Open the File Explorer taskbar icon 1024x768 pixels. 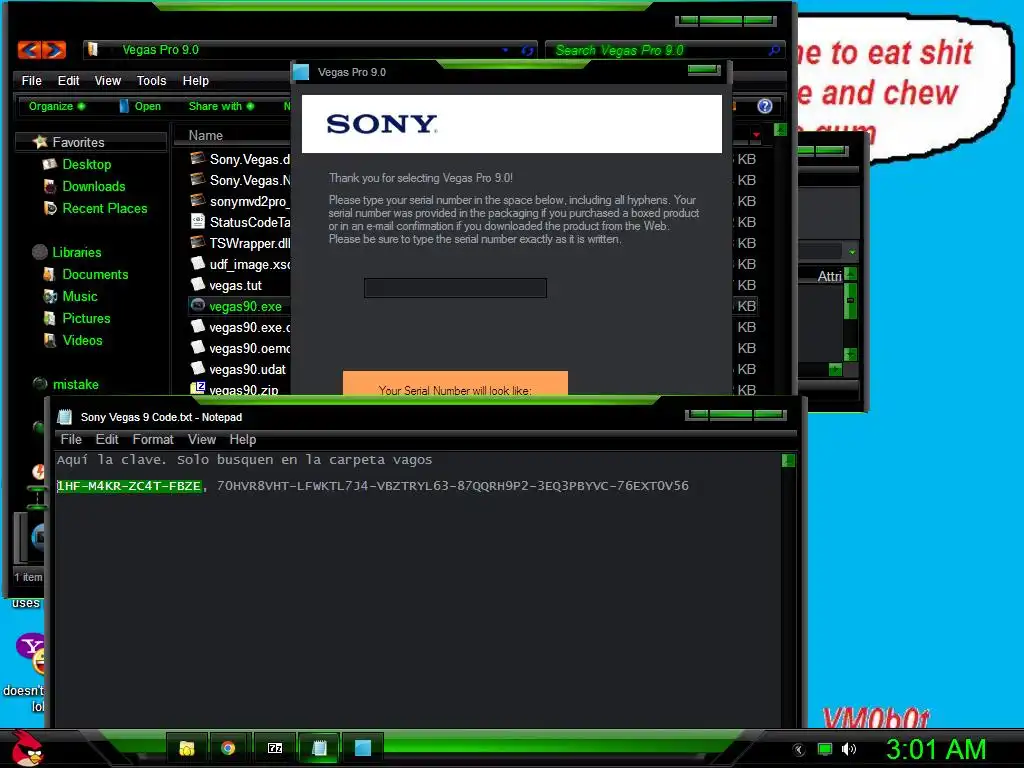[x=187, y=748]
